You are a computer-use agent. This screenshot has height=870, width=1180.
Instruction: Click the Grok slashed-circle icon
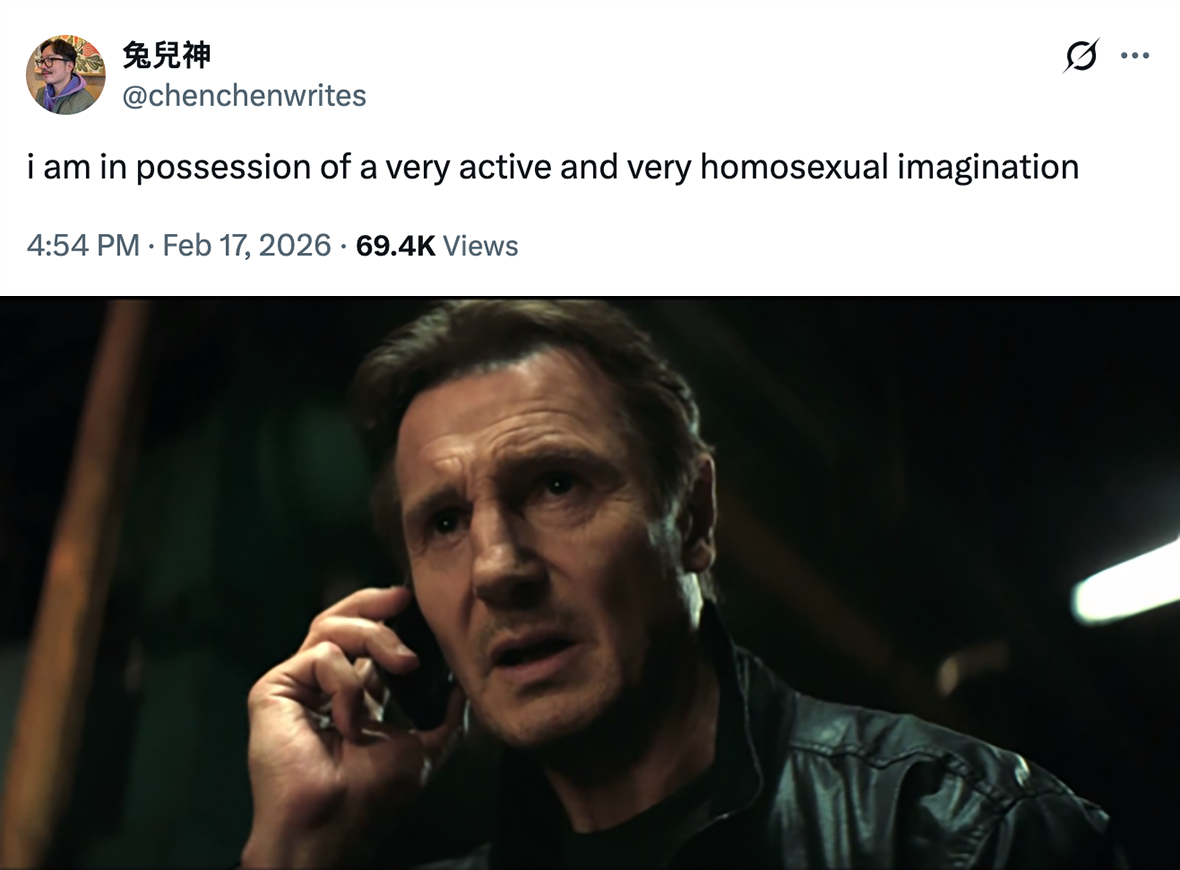(x=1081, y=55)
